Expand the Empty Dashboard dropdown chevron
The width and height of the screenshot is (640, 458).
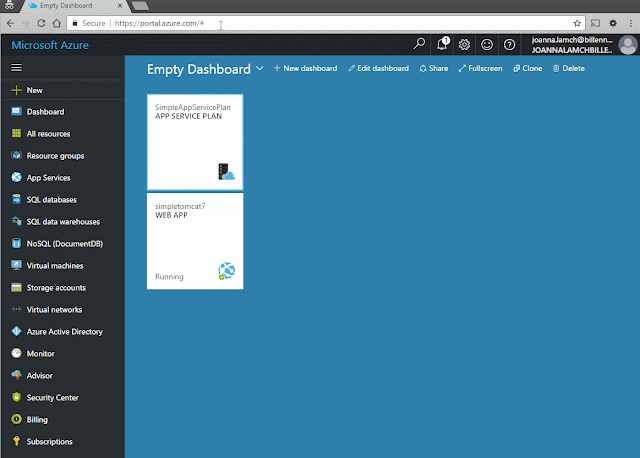pyautogui.click(x=260, y=68)
